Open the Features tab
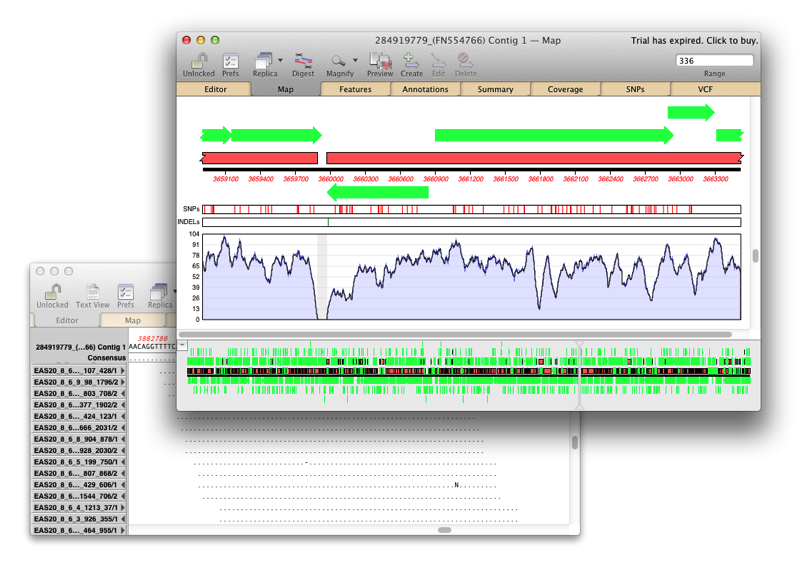This screenshot has width=800, height=568. pos(355,89)
